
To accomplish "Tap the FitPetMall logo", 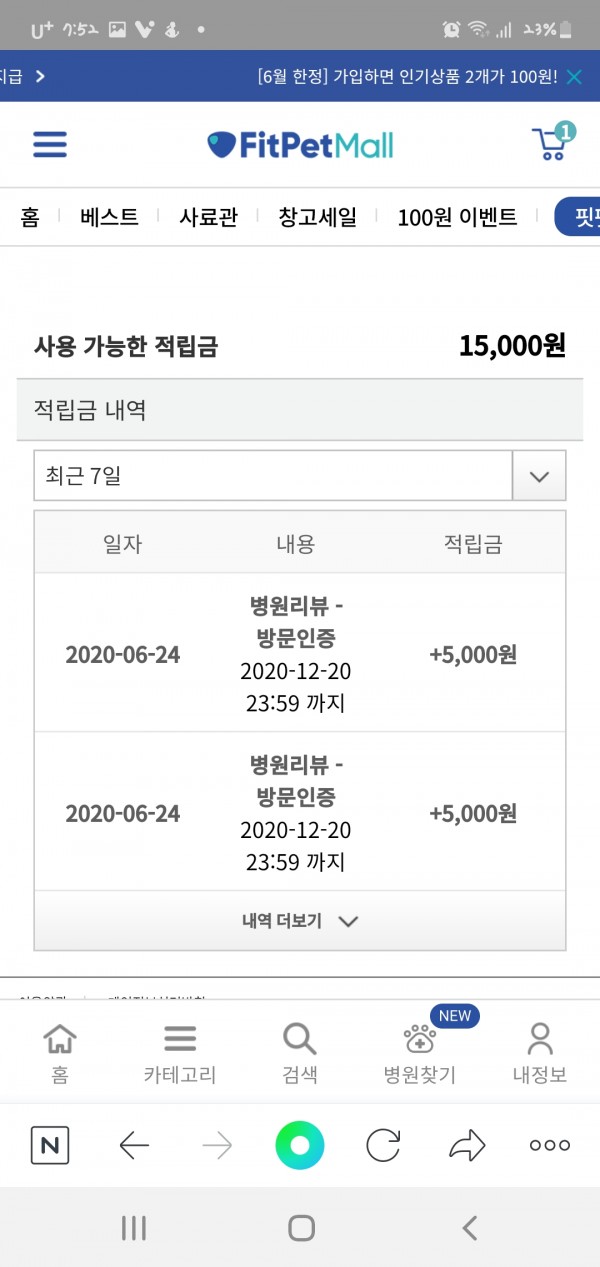I will point(300,145).
